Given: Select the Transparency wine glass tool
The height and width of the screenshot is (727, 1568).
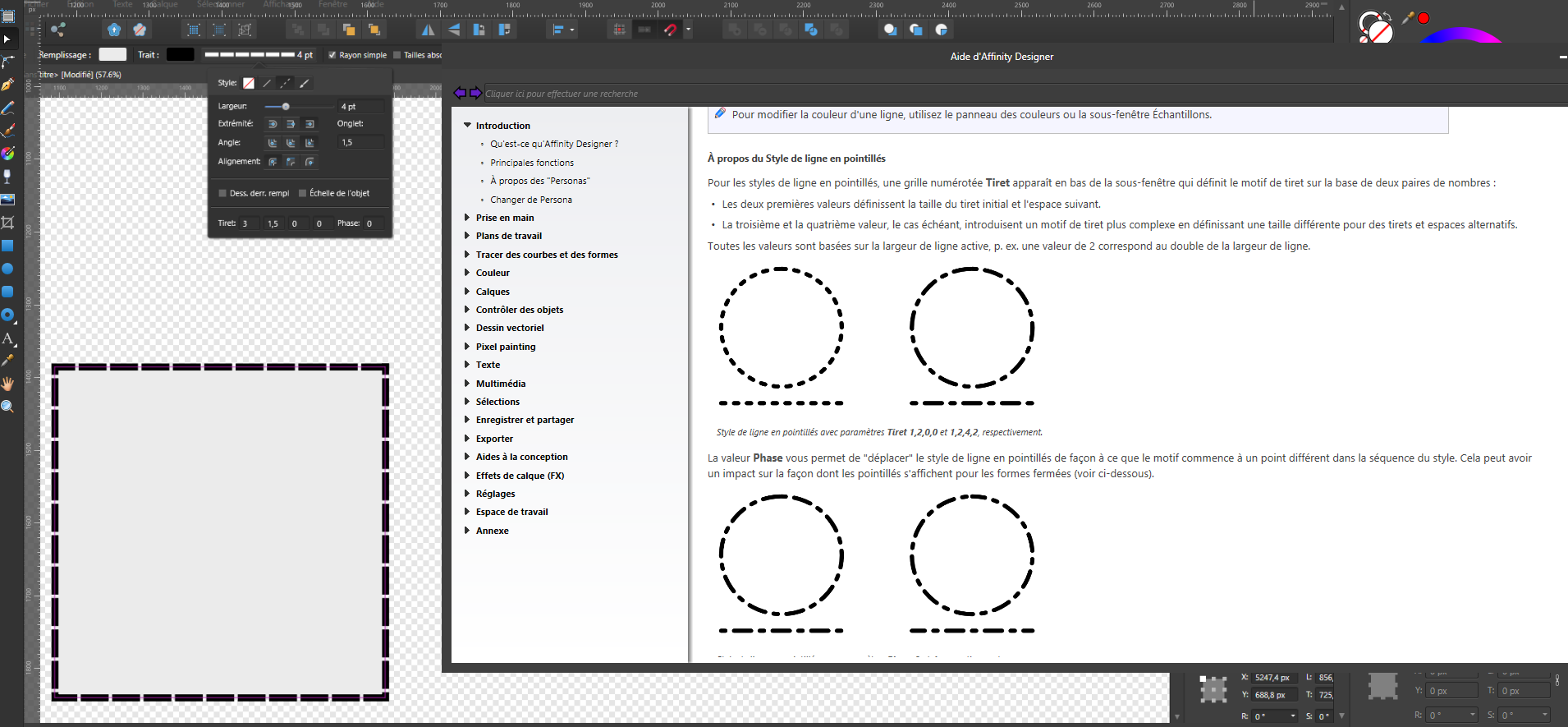Looking at the screenshot, I should tap(7, 177).
